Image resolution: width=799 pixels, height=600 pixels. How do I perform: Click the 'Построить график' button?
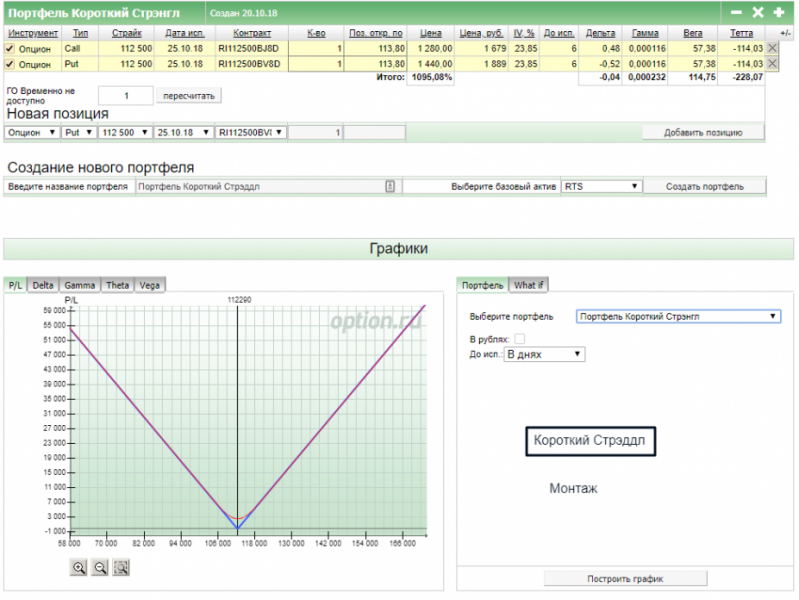625,579
